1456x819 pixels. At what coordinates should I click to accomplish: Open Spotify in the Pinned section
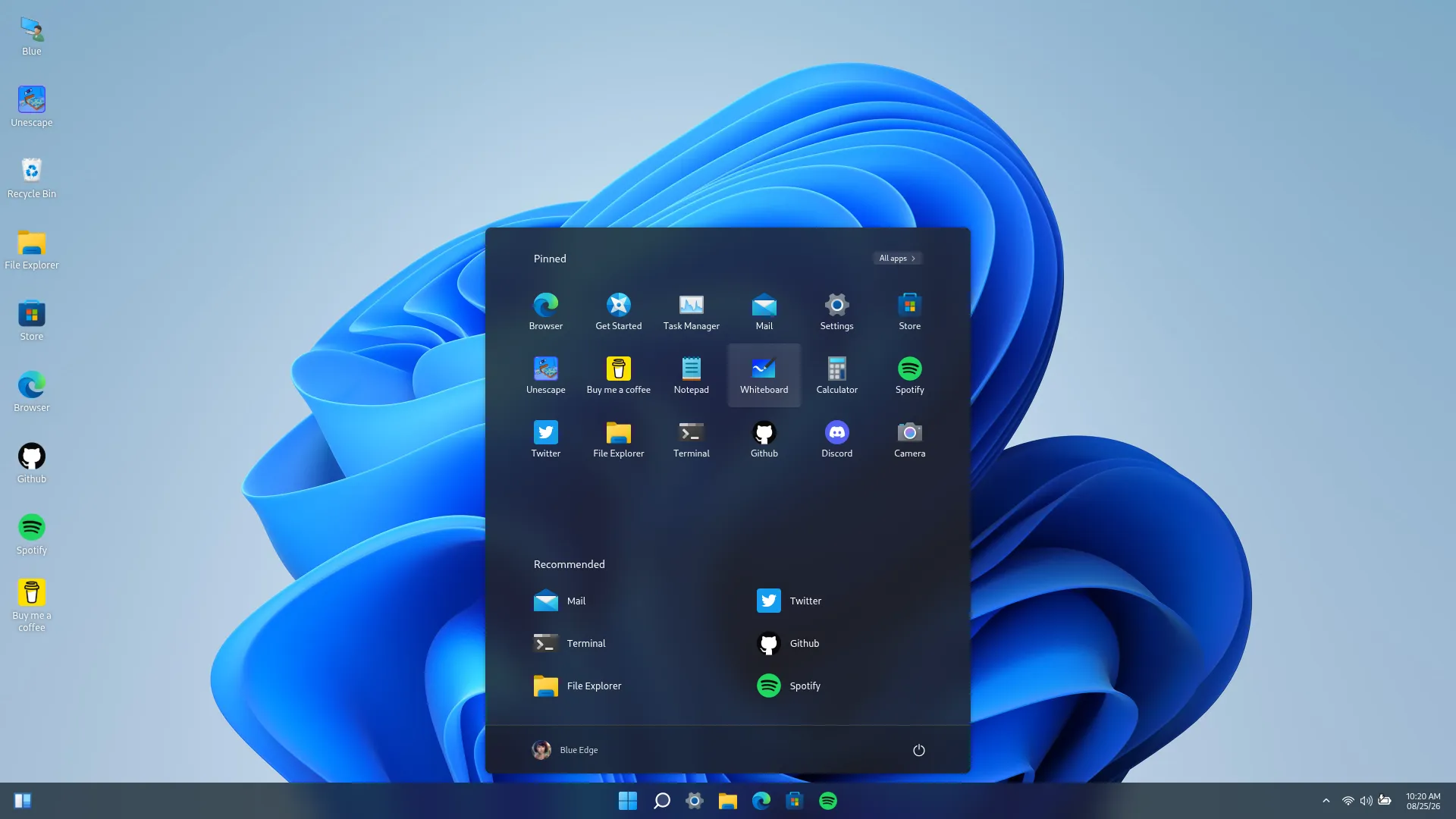pyautogui.click(x=910, y=375)
